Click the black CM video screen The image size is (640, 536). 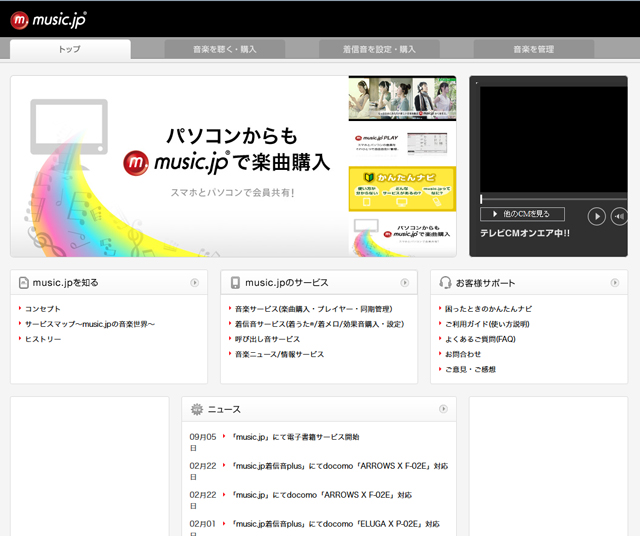coord(553,139)
